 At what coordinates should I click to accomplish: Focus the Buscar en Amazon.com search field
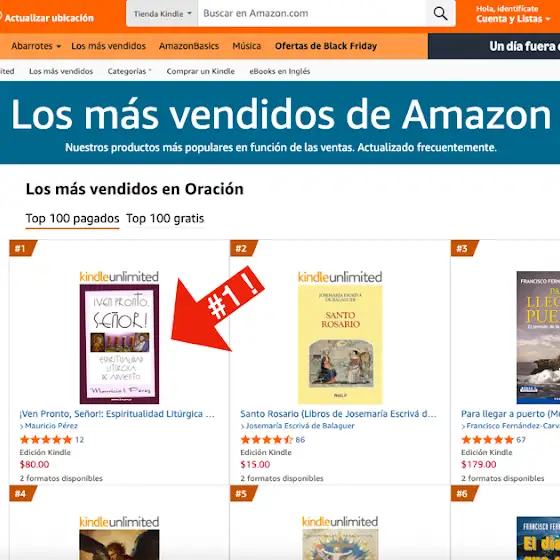point(311,14)
